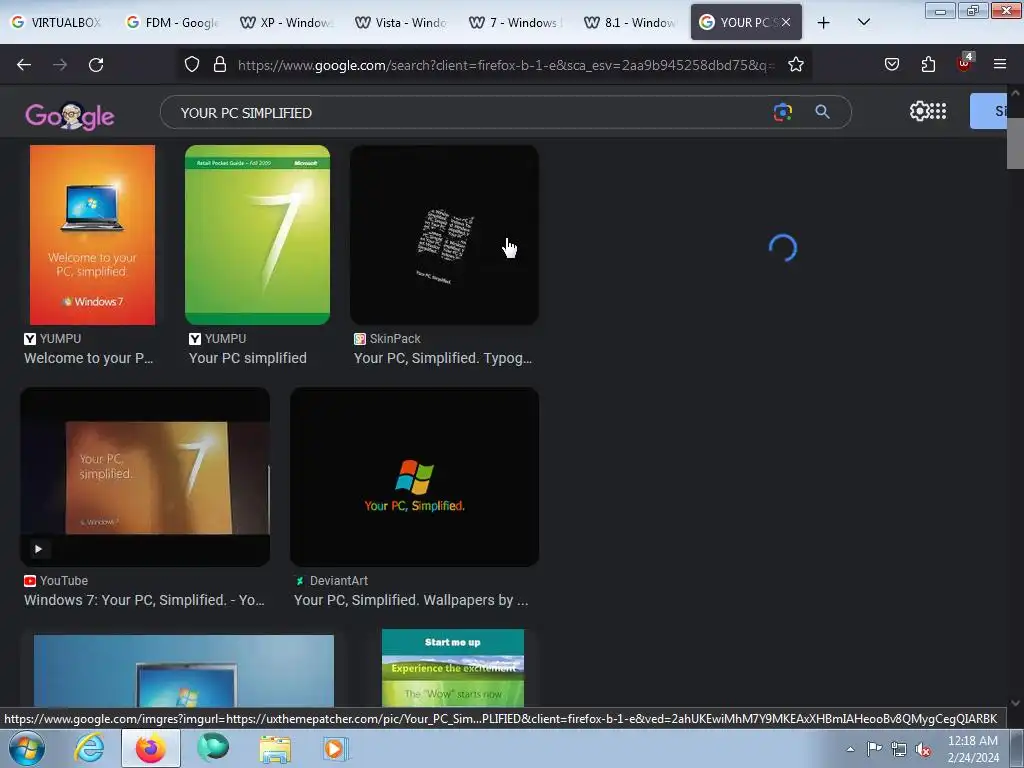The width and height of the screenshot is (1024, 768).
Task: Select the Firefox taskbar button
Action: 151,748
